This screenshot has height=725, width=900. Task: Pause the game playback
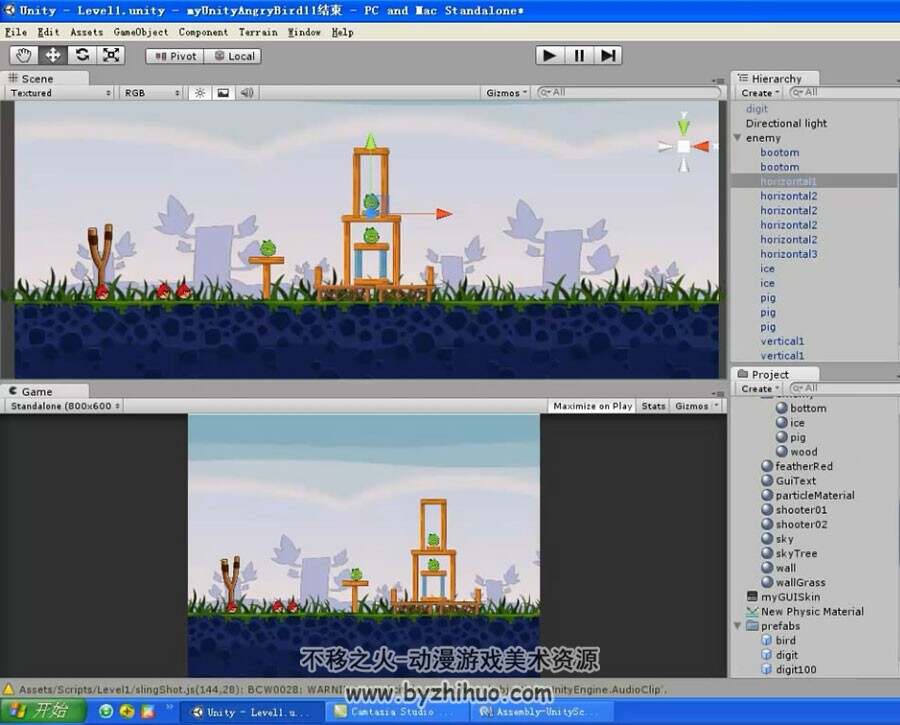click(579, 55)
